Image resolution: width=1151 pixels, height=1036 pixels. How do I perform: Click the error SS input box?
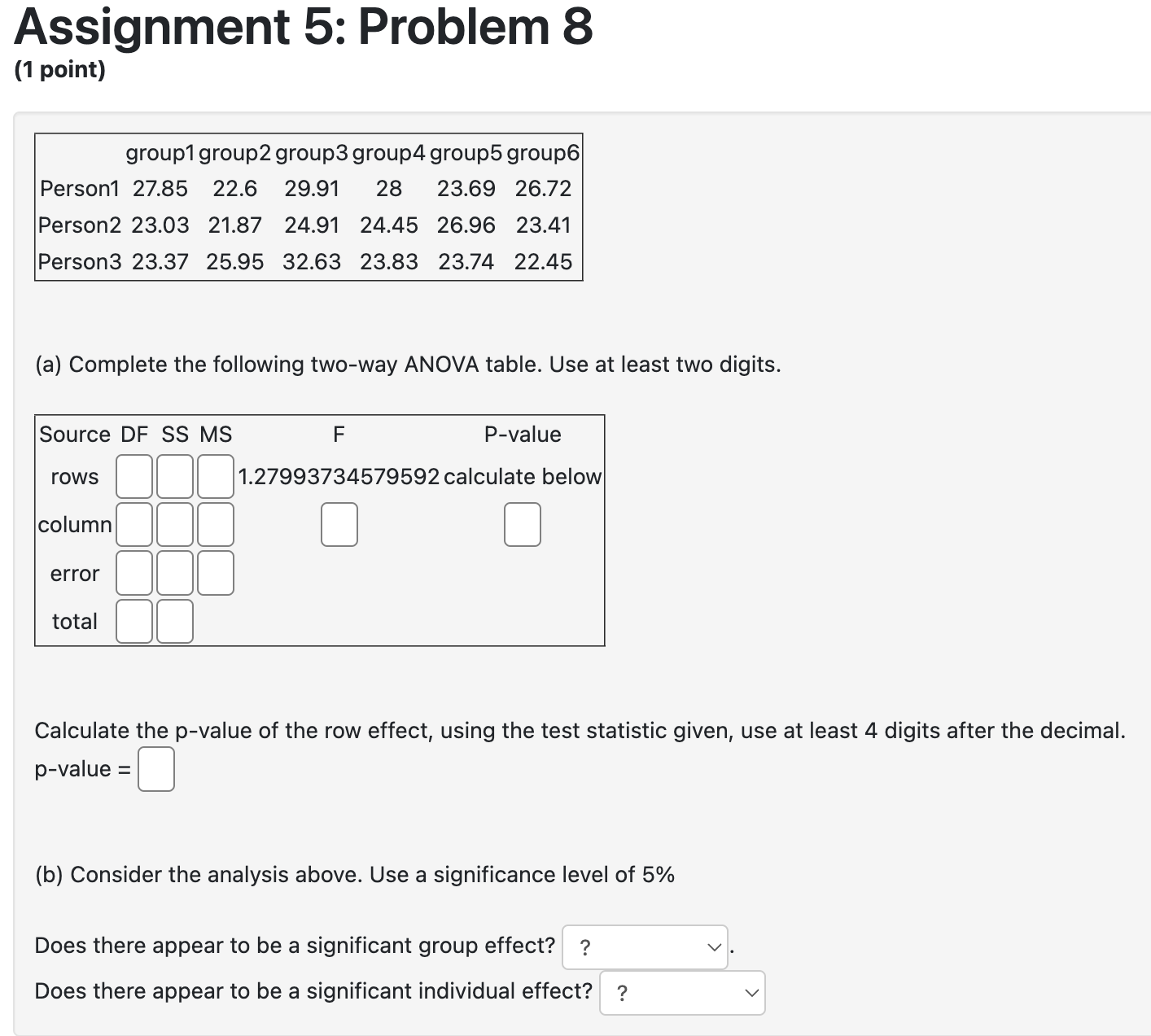tap(173, 573)
